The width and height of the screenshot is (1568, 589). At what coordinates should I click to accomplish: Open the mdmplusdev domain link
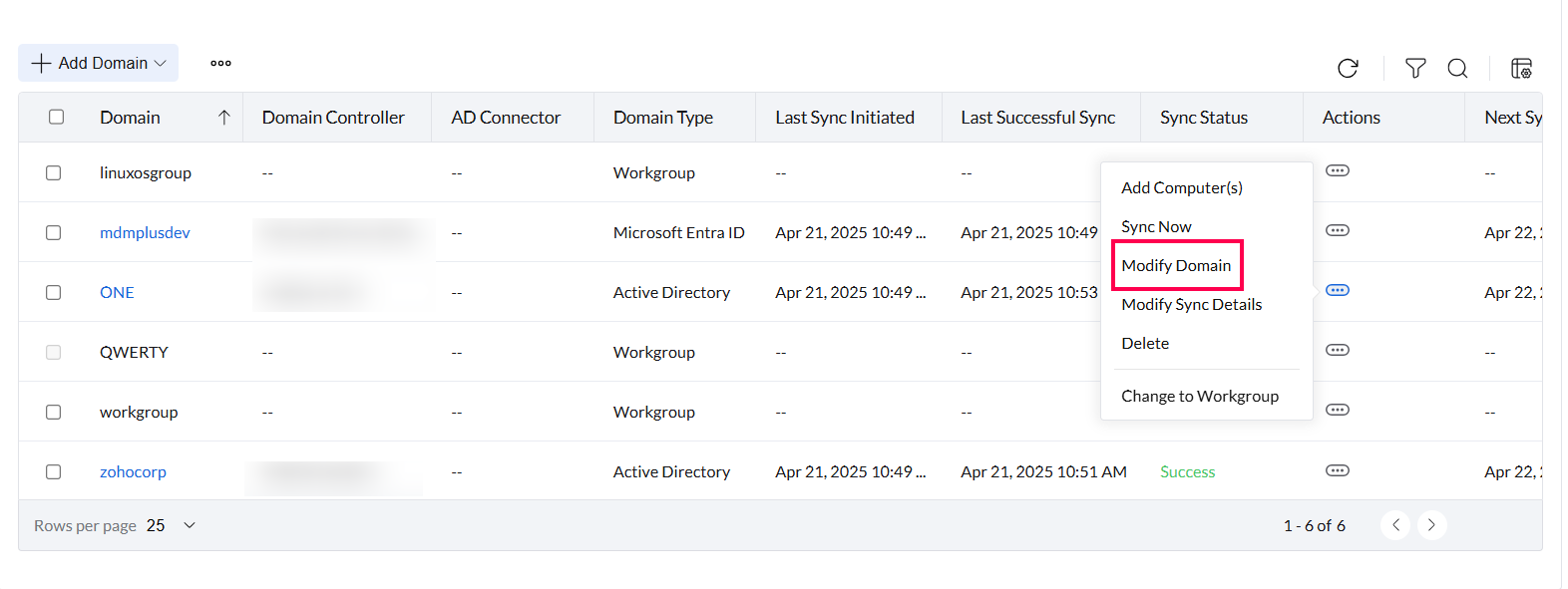tap(145, 232)
